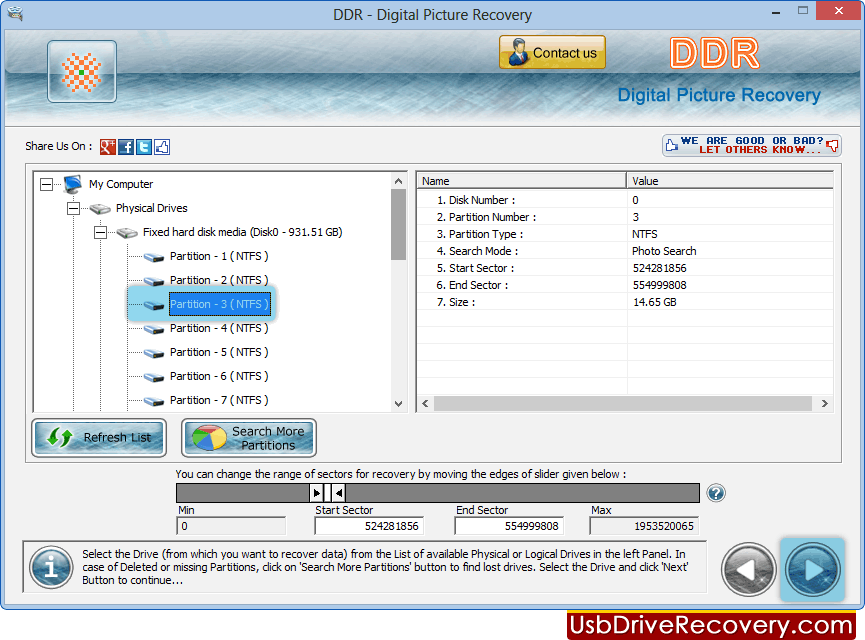The width and height of the screenshot is (865, 640).
Task: Select Partition - 6 (NTFS)
Action: point(219,376)
